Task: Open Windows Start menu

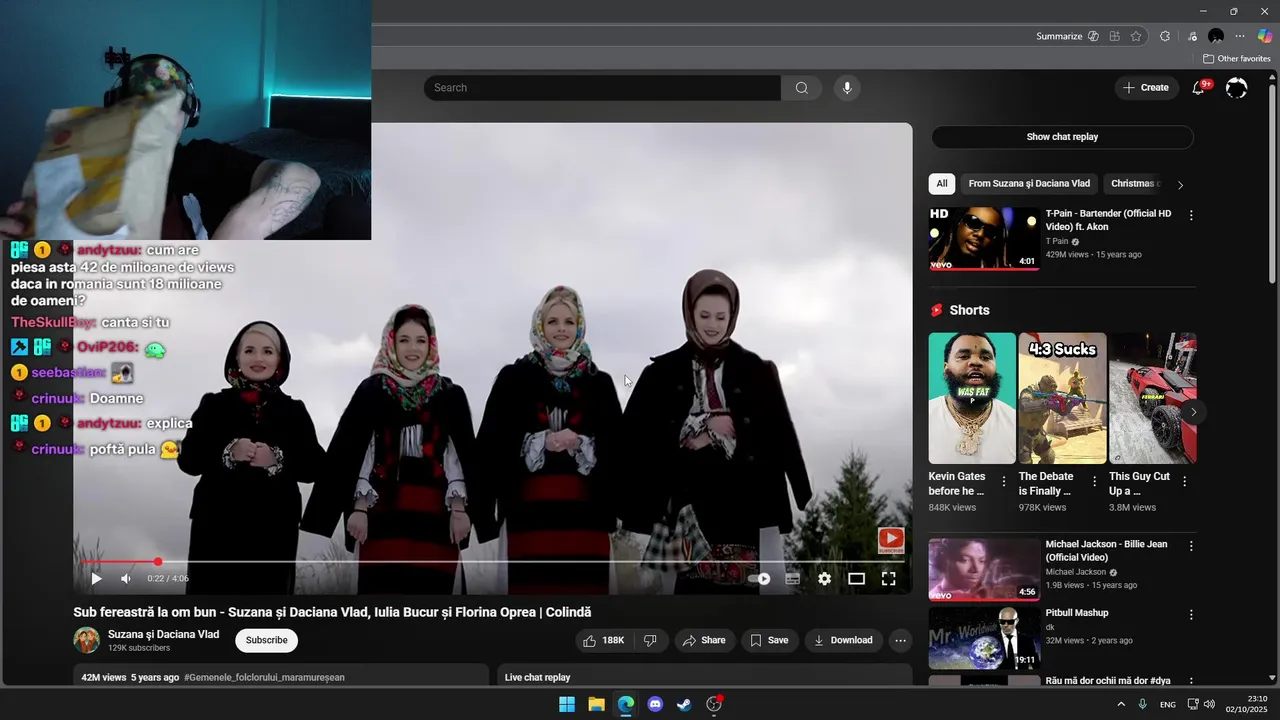Action: tap(567, 704)
